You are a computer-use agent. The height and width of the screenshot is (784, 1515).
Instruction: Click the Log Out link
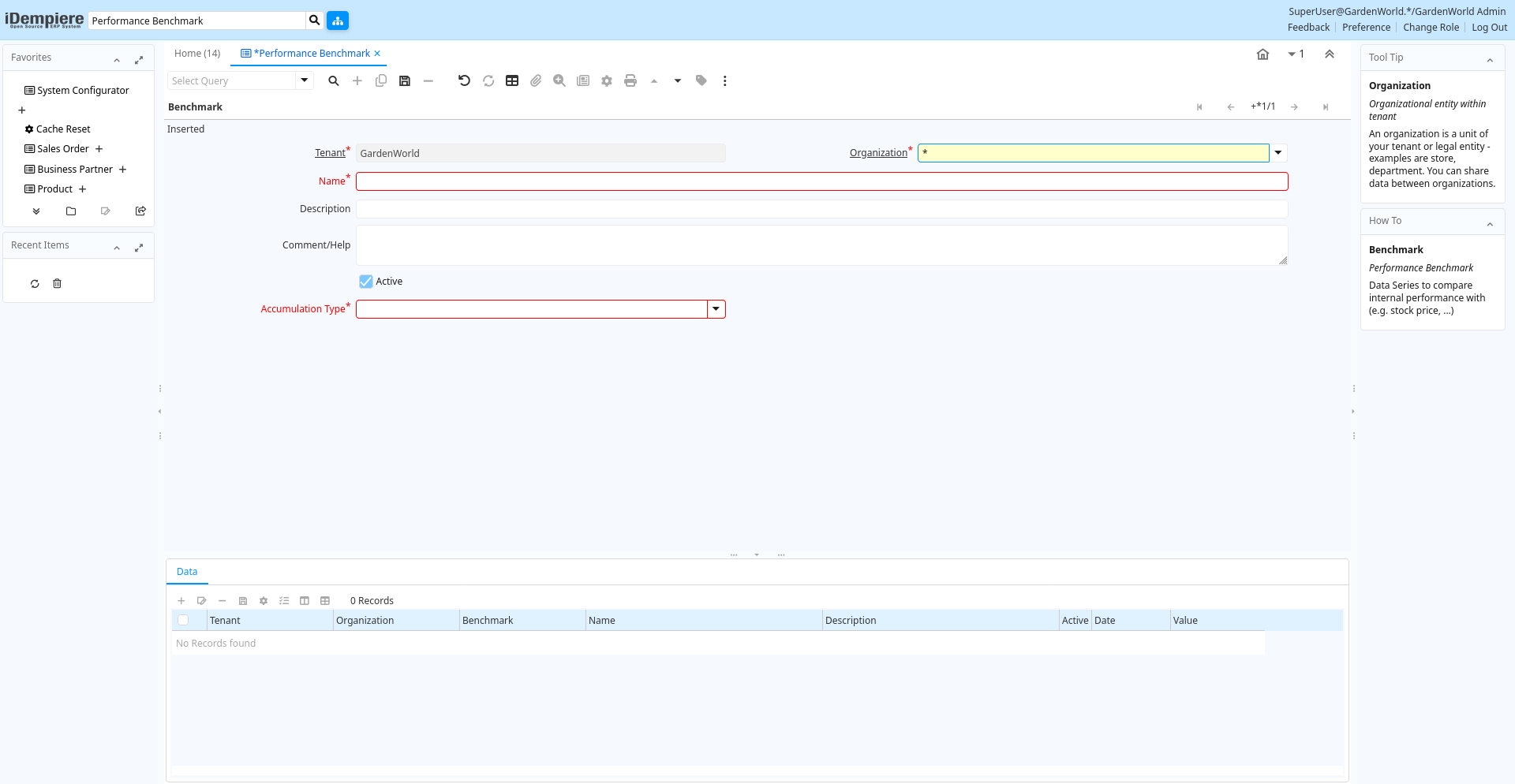point(1489,28)
